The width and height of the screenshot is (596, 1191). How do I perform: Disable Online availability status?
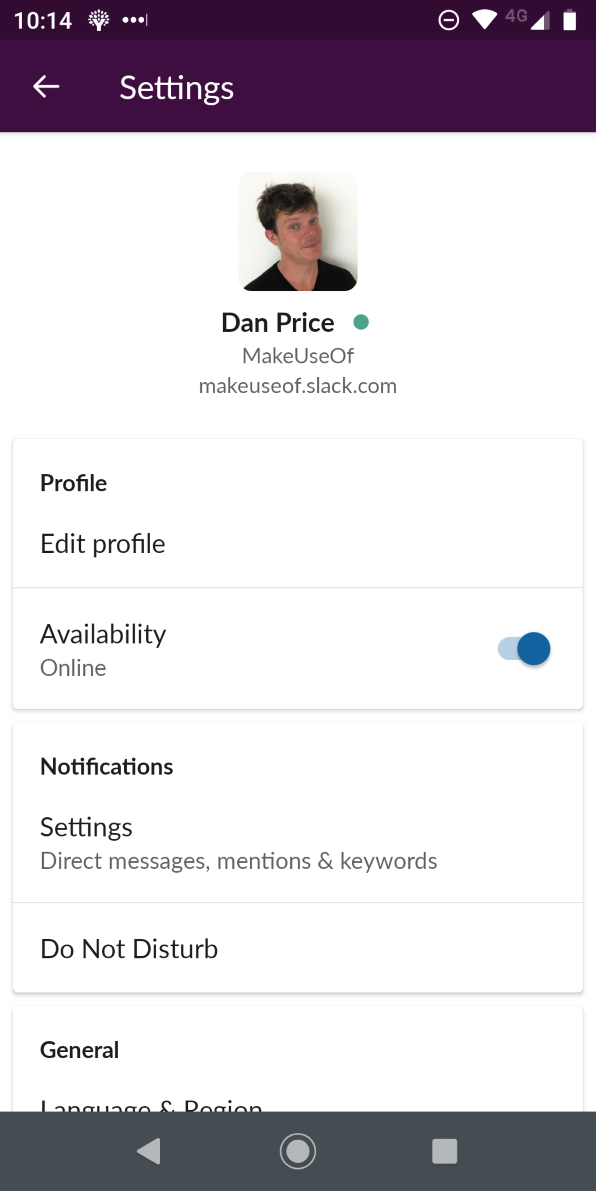click(523, 648)
